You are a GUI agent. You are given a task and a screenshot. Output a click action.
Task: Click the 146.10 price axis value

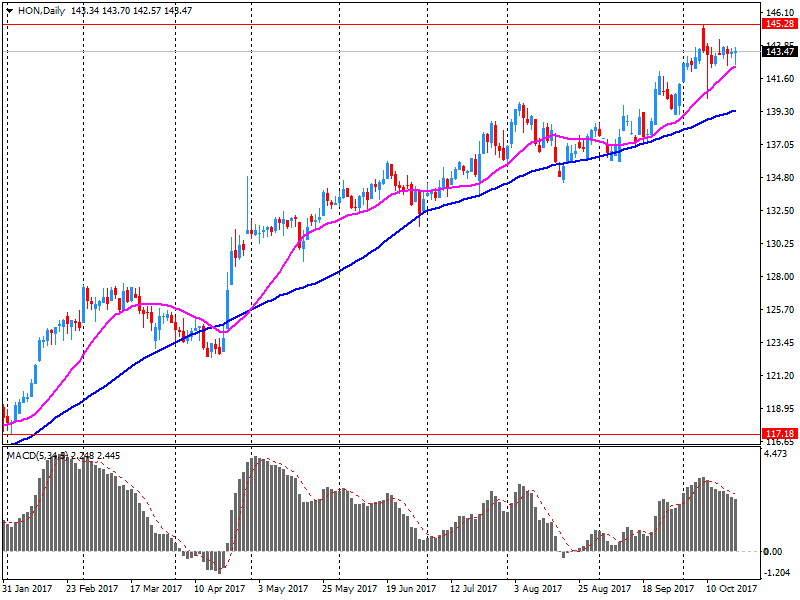781,13
